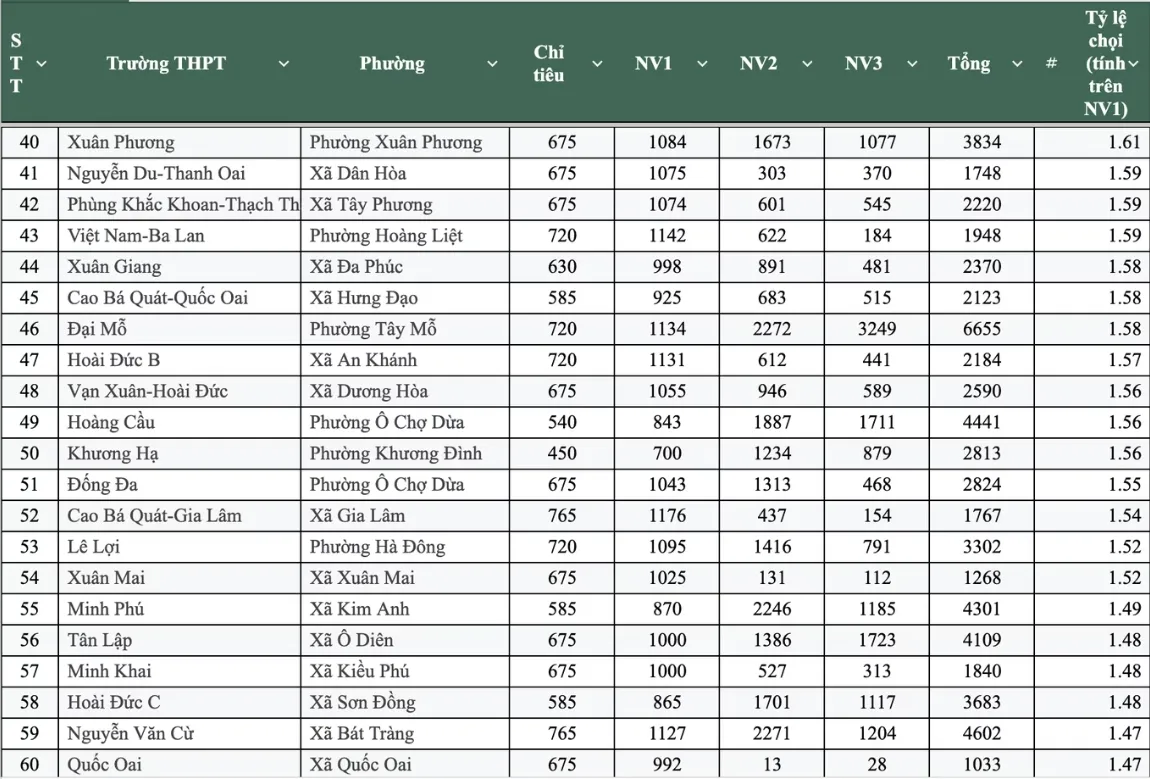The width and height of the screenshot is (1150, 779).
Task: Open the STT column dropdown arrow
Action: click(42, 64)
